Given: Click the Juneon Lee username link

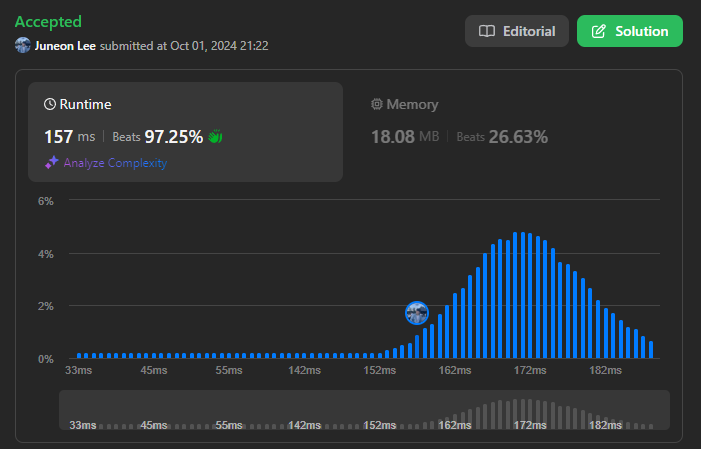Looking at the screenshot, I should point(65,46).
